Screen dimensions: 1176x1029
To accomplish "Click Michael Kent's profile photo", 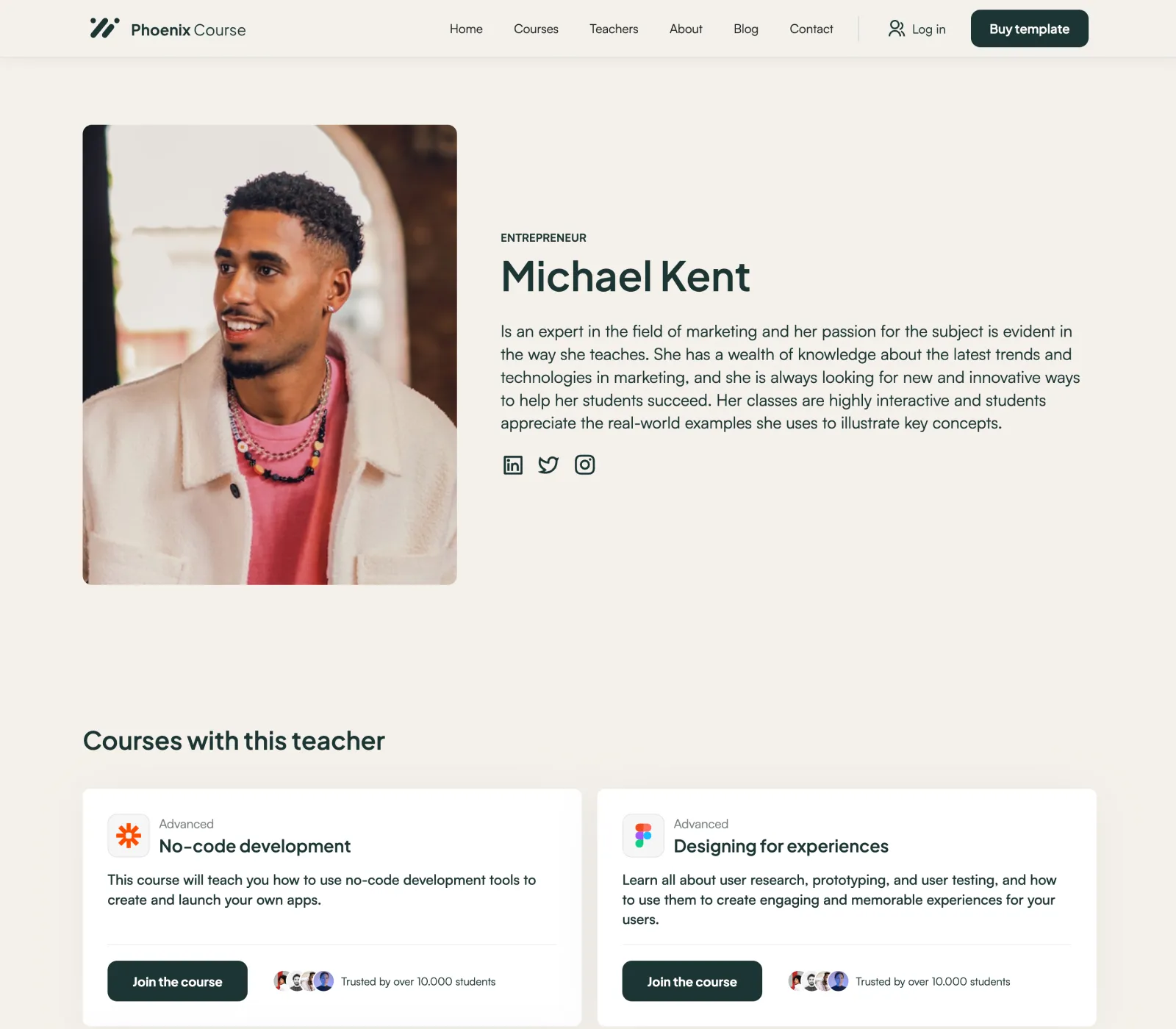I will [x=269, y=354].
